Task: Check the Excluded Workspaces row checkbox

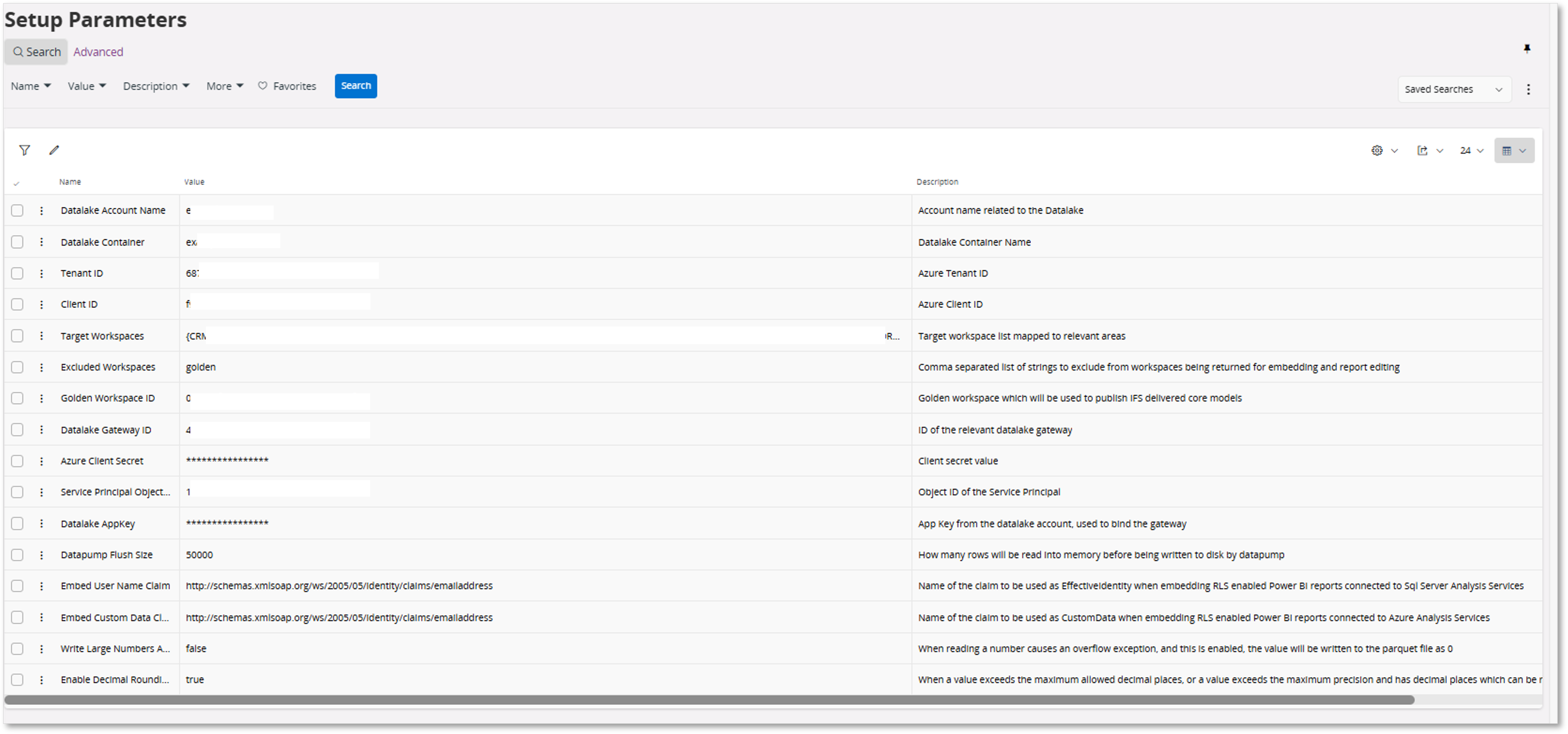Action: tap(17, 367)
